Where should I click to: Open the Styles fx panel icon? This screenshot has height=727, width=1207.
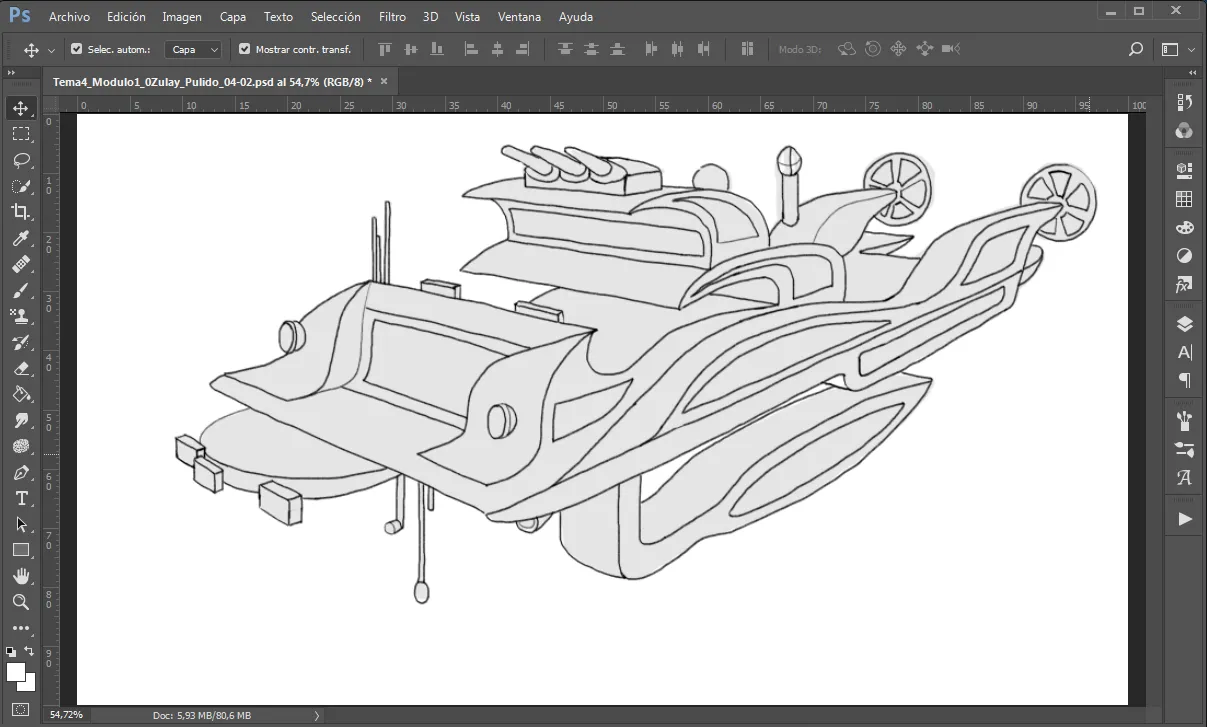click(x=1184, y=285)
